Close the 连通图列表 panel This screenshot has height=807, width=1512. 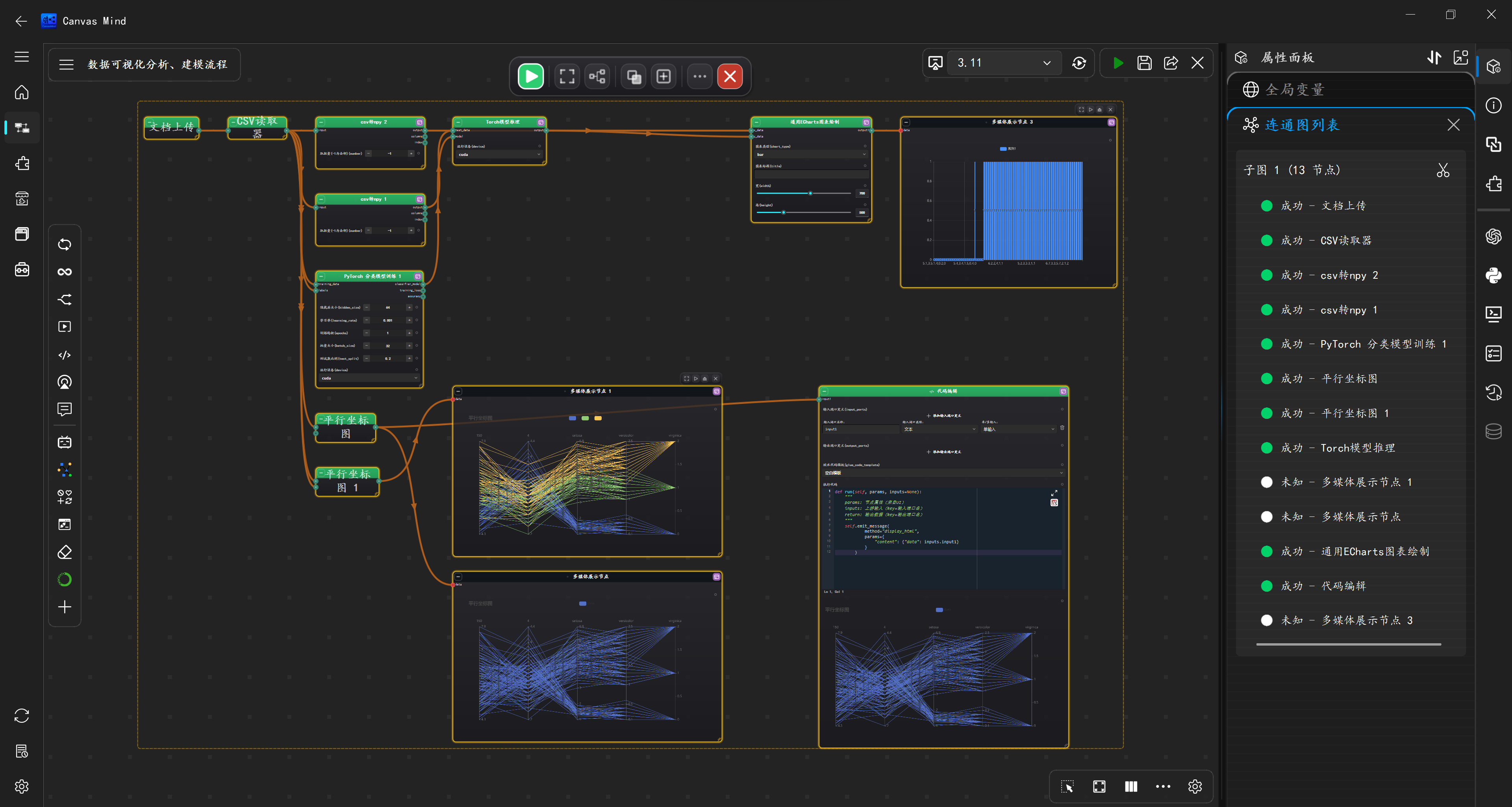point(1453,125)
